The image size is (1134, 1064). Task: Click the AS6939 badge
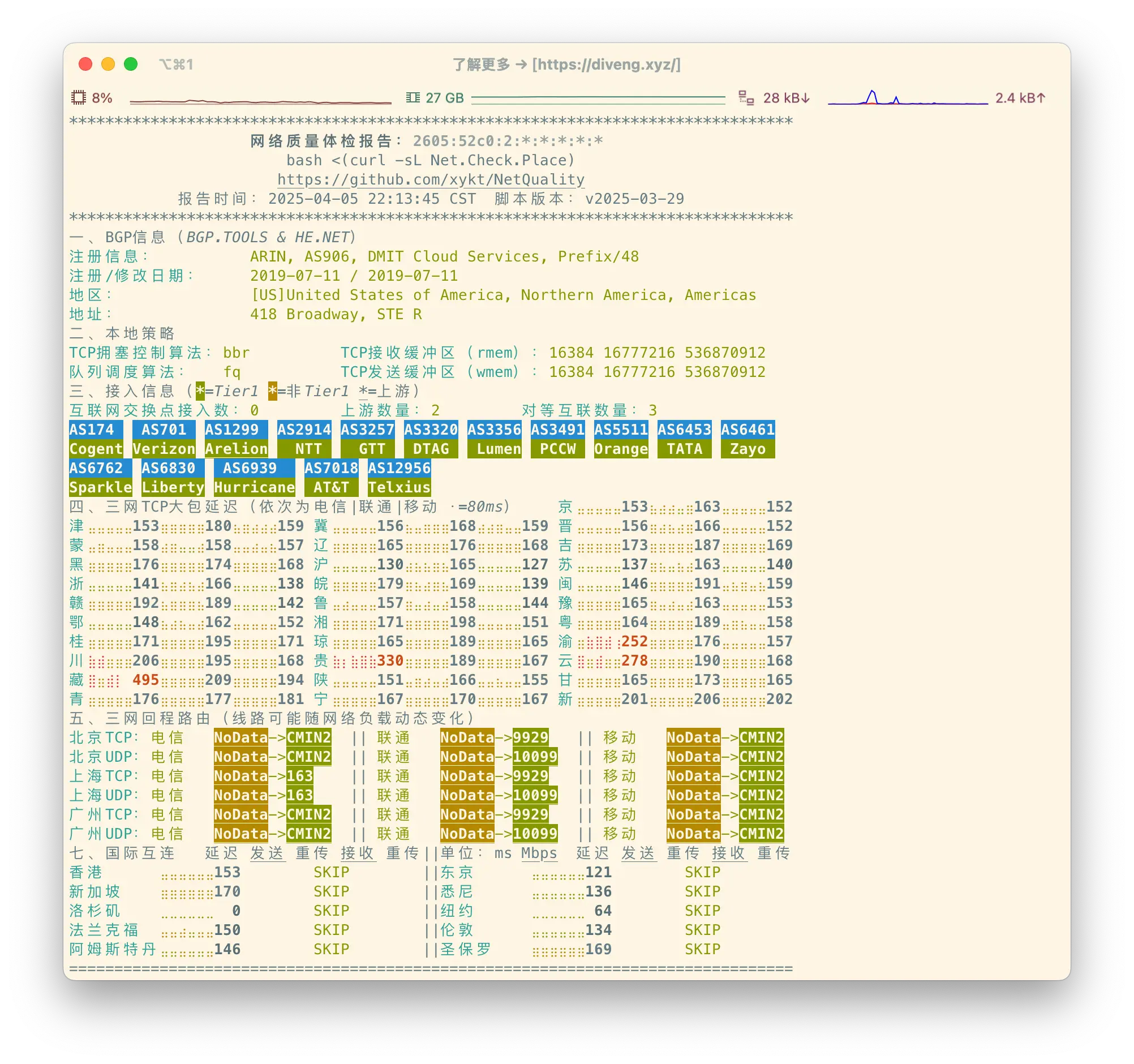pos(255,469)
